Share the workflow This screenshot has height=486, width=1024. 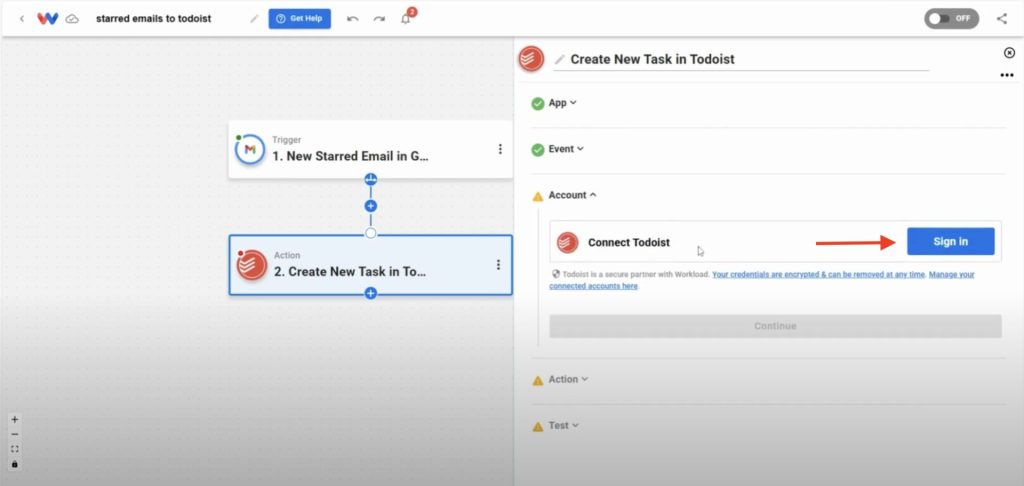pyautogui.click(x=1002, y=18)
